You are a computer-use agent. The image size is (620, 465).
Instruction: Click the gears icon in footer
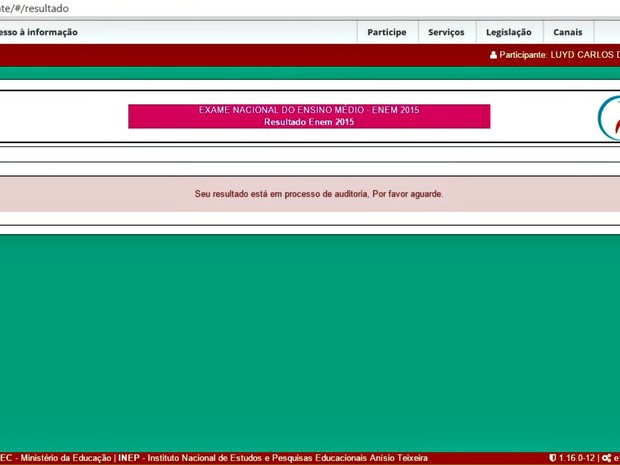(x=605, y=458)
